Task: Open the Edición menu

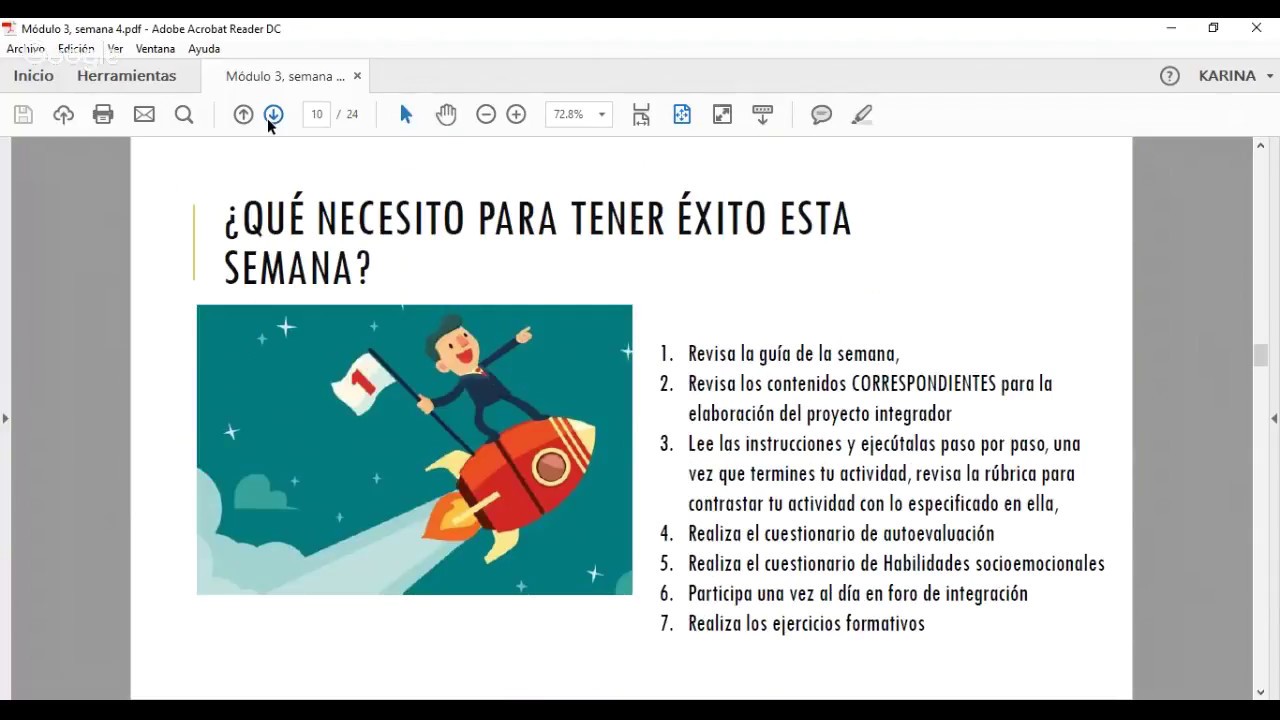Action: [76, 48]
